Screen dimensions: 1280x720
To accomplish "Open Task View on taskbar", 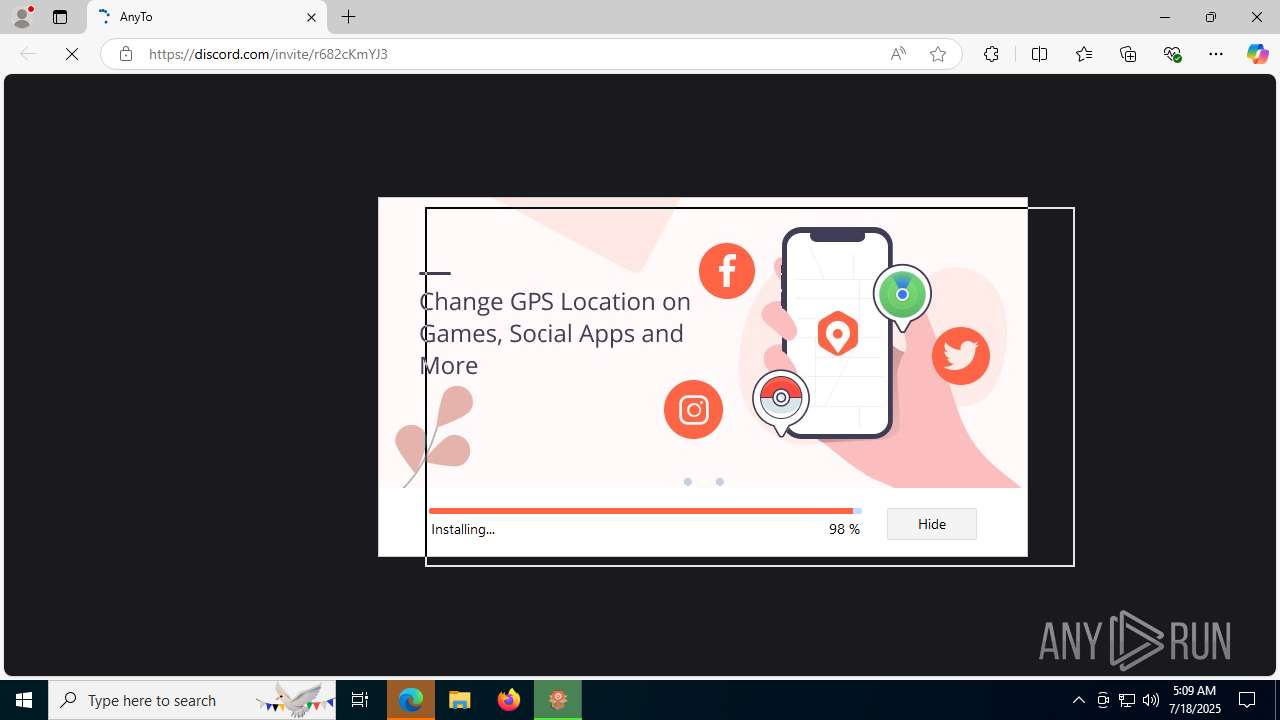I will (x=360, y=700).
